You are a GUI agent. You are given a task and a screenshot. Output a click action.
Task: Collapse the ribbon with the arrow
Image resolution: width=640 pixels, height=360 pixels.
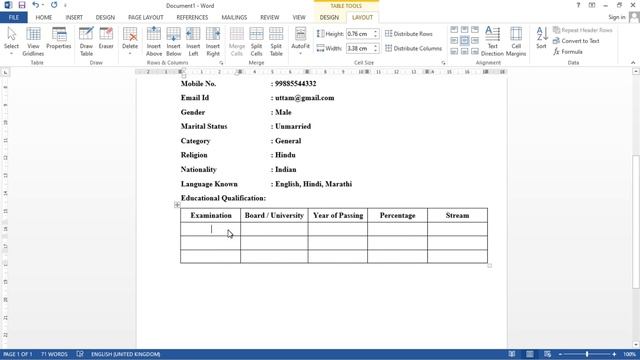(x=633, y=63)
